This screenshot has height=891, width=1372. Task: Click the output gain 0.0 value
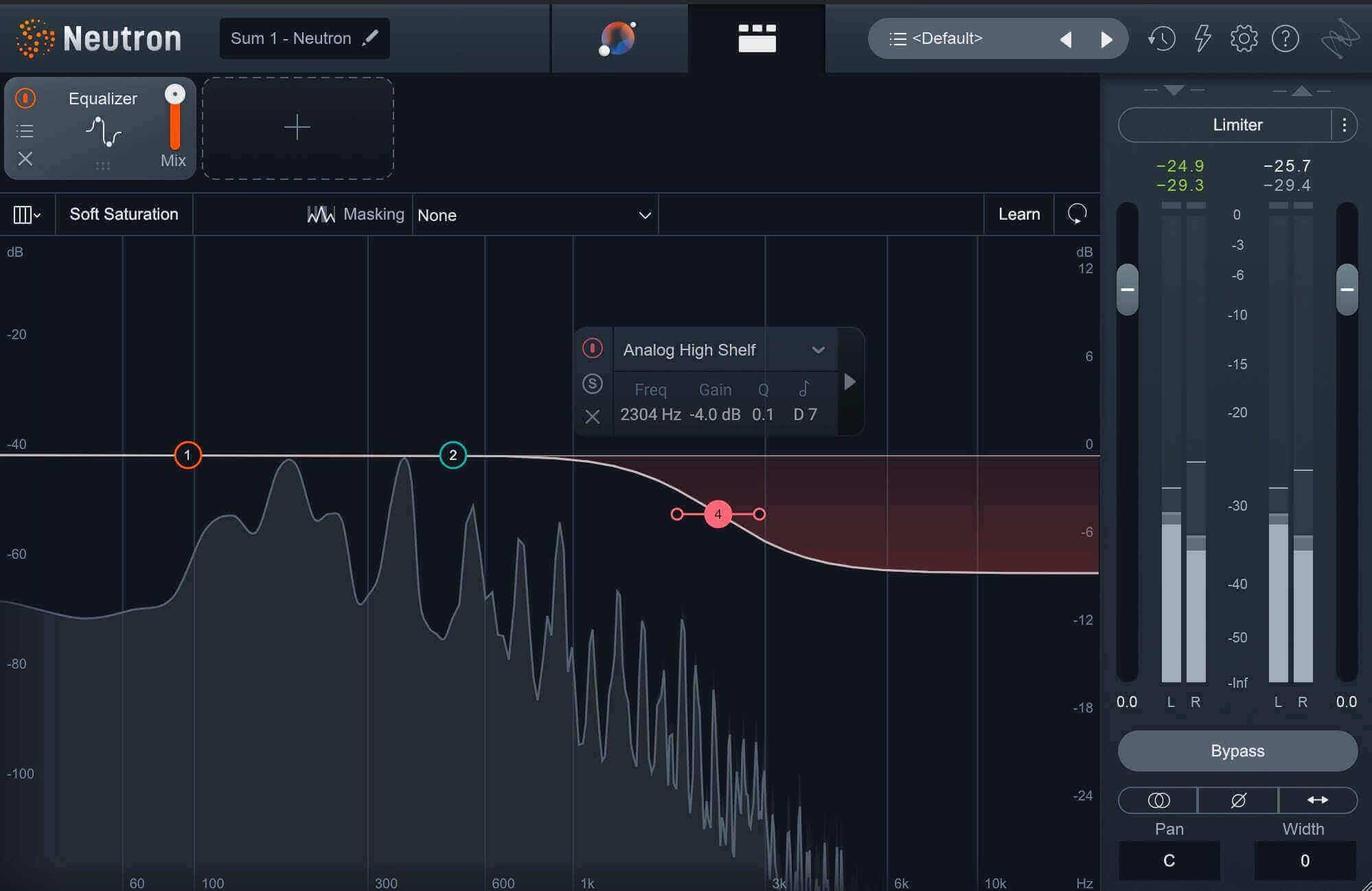tap(1347, 702)
